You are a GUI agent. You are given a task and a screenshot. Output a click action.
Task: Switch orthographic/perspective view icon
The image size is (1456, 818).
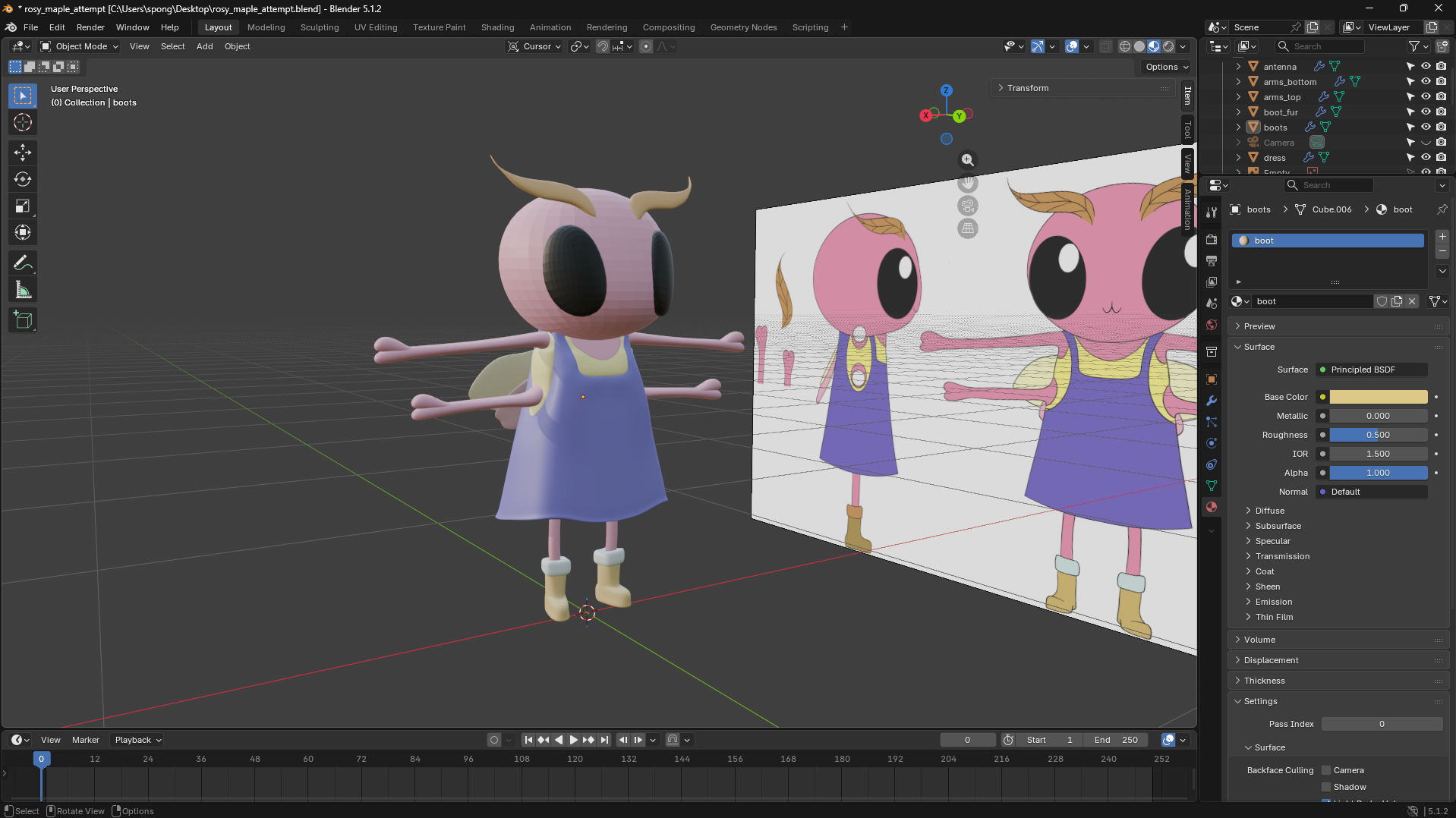pyautogui.click(x=968, y=228)
